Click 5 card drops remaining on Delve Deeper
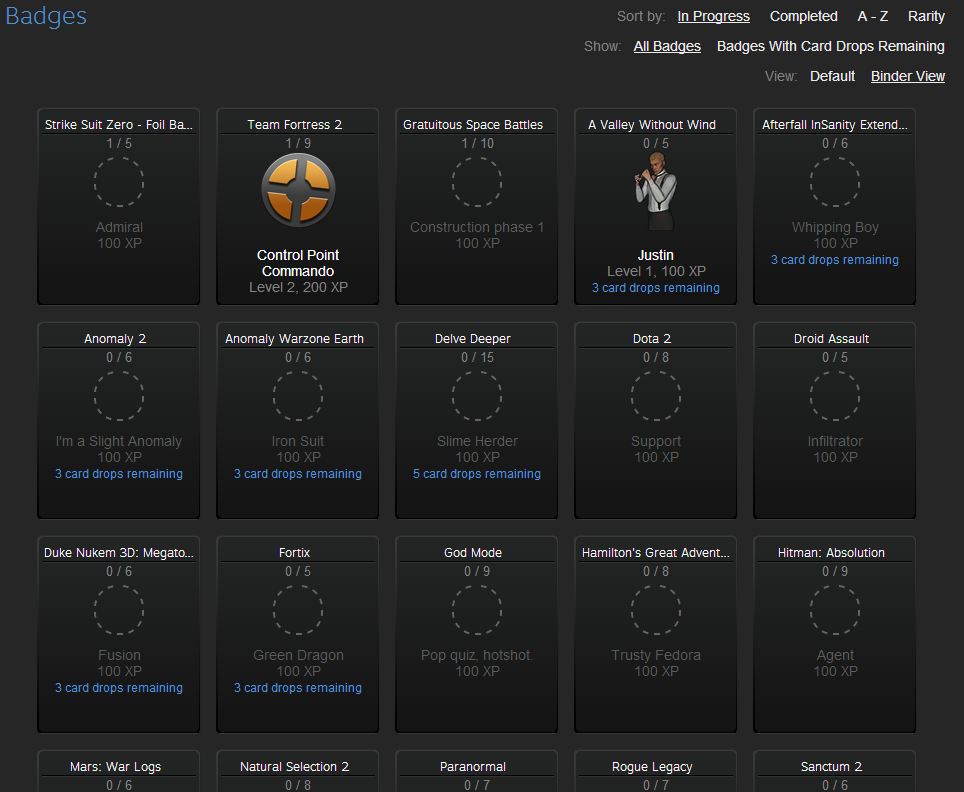The width and height of the screenshot is (964, 792). tap(476, 474)
